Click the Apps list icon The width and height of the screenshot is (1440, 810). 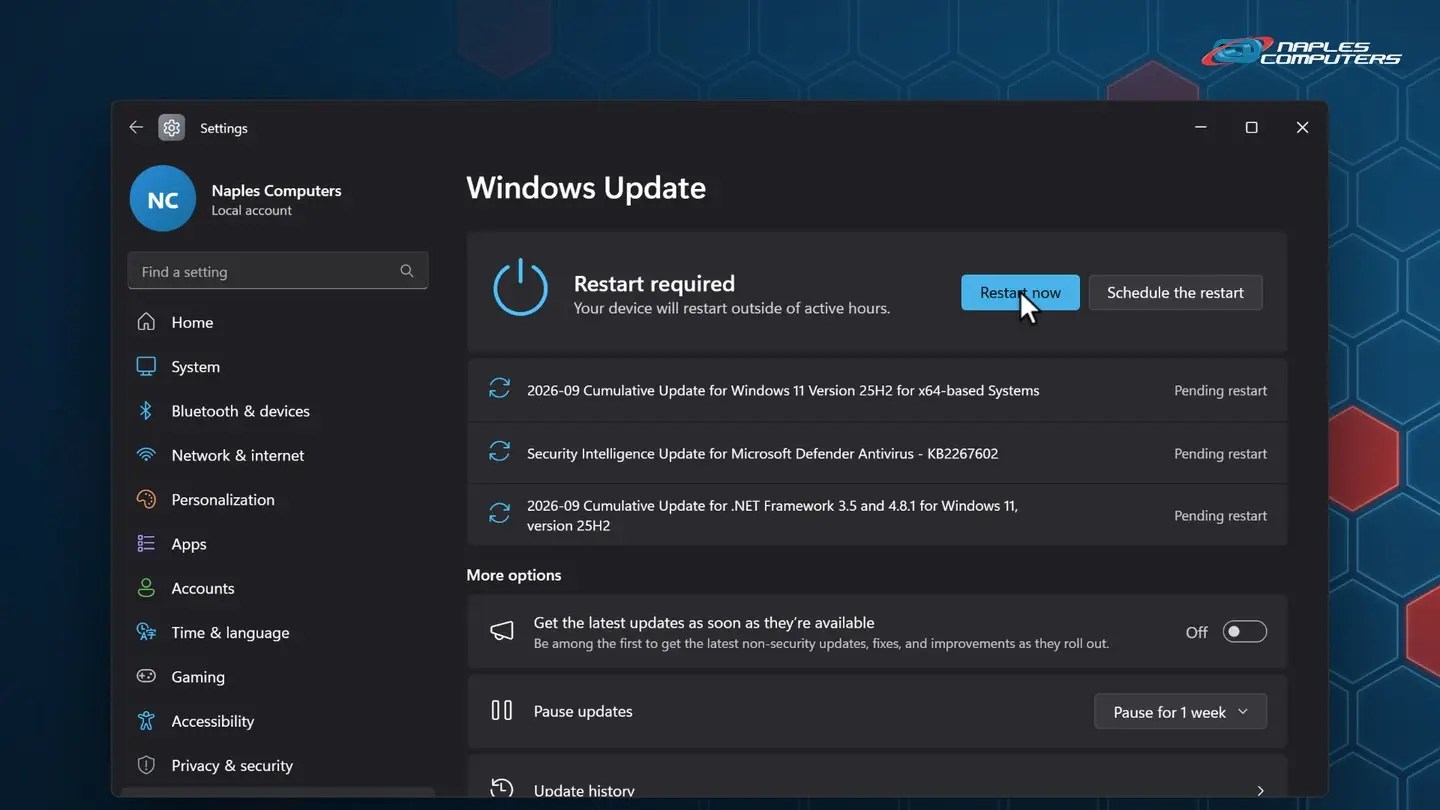point(146,543)
